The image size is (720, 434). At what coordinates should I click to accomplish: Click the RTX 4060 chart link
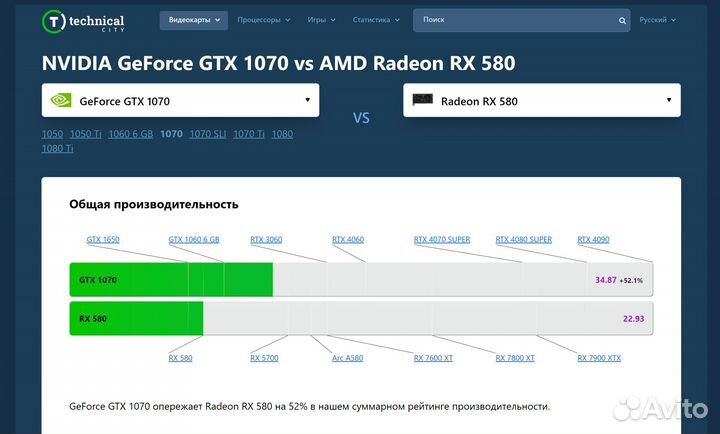348,239
